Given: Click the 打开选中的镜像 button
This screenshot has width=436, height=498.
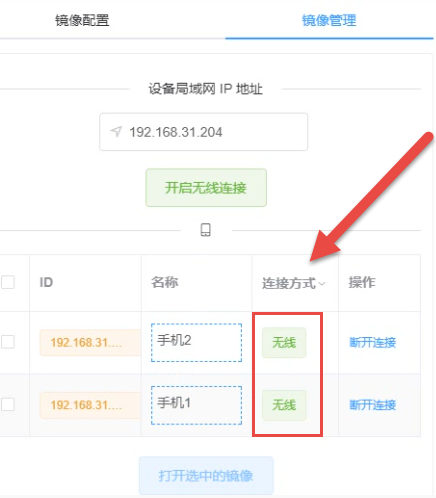Looking at the screenshot, I should [206, 475].
